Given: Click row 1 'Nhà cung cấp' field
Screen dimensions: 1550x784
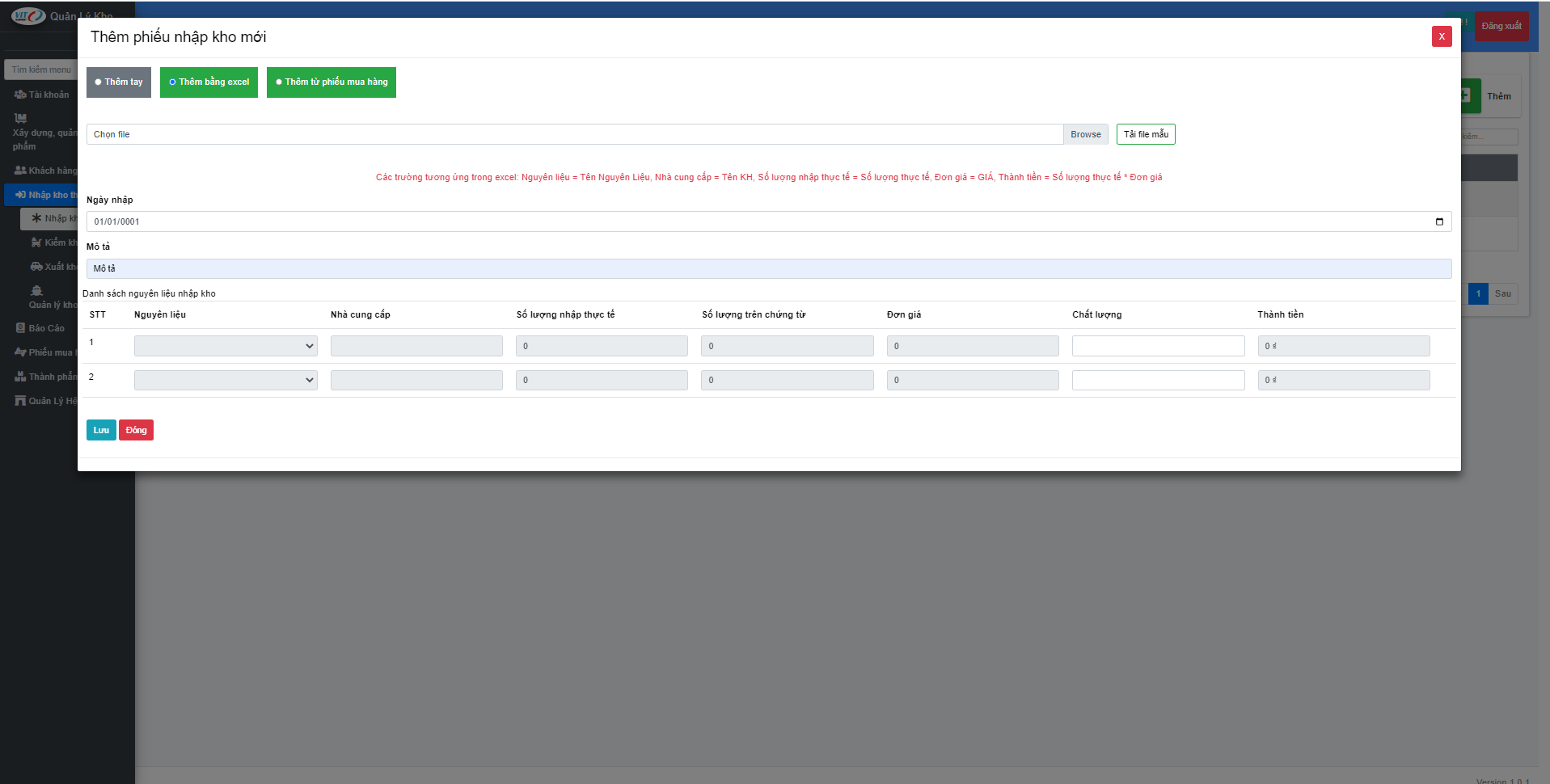Looking at the screenshot, I should [x=416, y=346].
